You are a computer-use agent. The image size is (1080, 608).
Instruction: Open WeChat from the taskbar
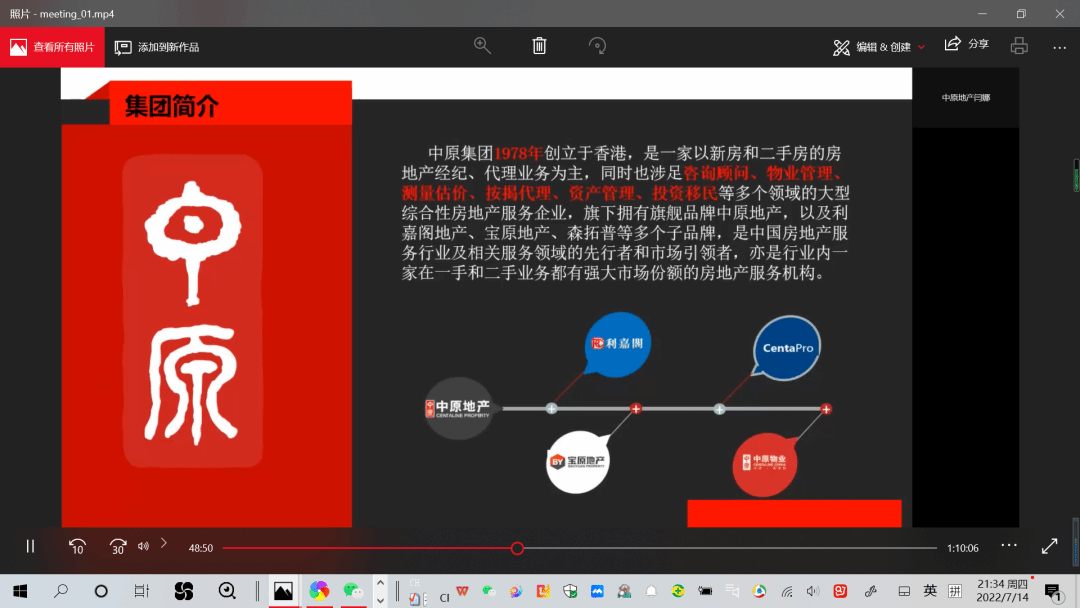(352, 591)
